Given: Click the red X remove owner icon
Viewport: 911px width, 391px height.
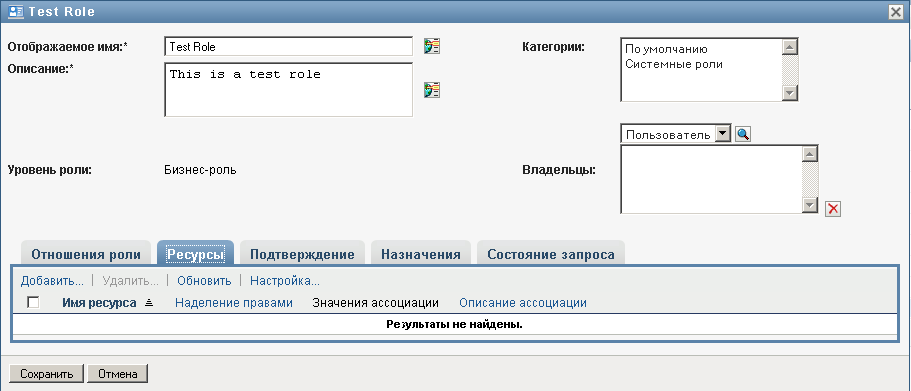Looking at the screenshot, I should point(833,209).
